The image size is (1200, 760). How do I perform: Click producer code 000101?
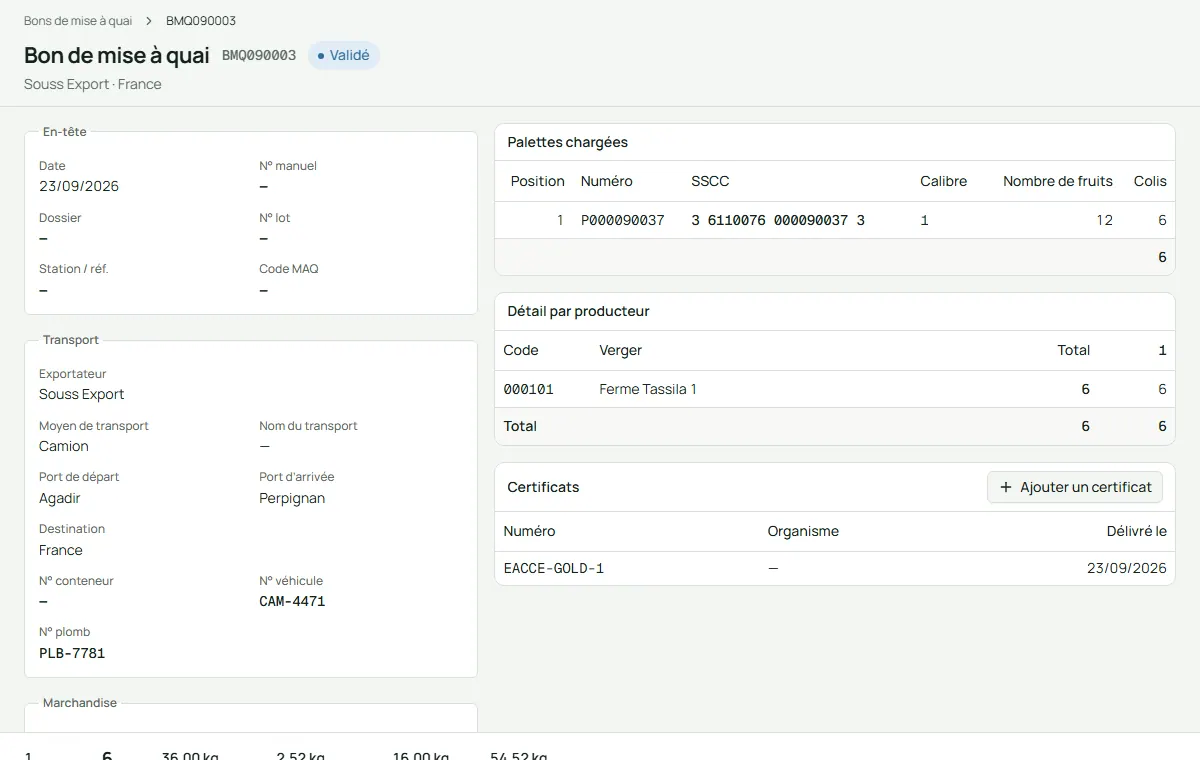point(529,389)
